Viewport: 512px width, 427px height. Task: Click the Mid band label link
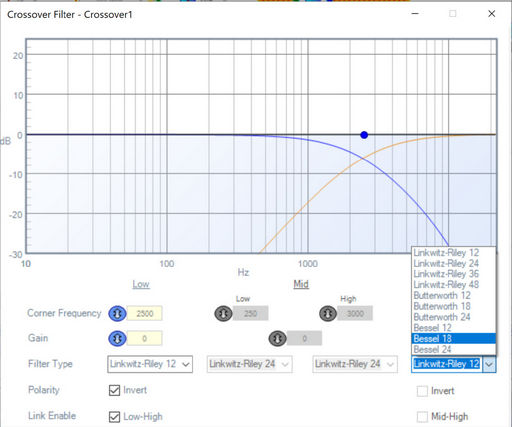click(x=301, y=284)
